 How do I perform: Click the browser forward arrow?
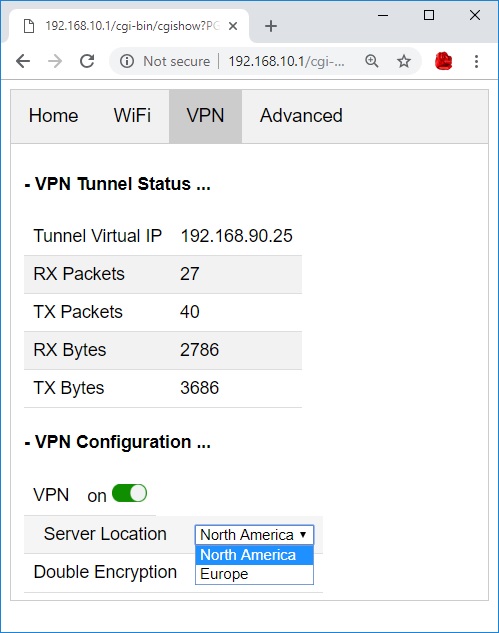point(55,61)
